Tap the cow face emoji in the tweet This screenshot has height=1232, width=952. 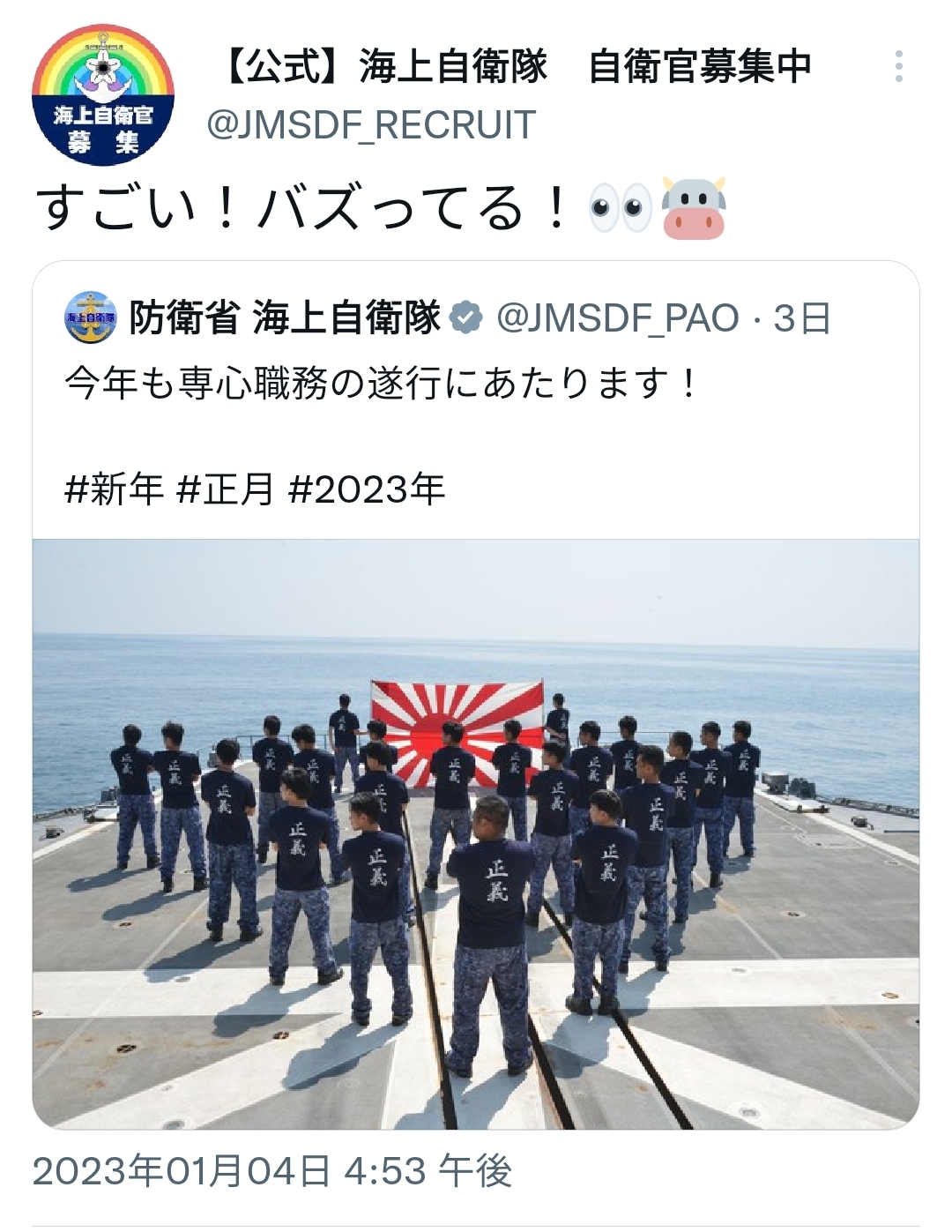(x=694, y=207)
